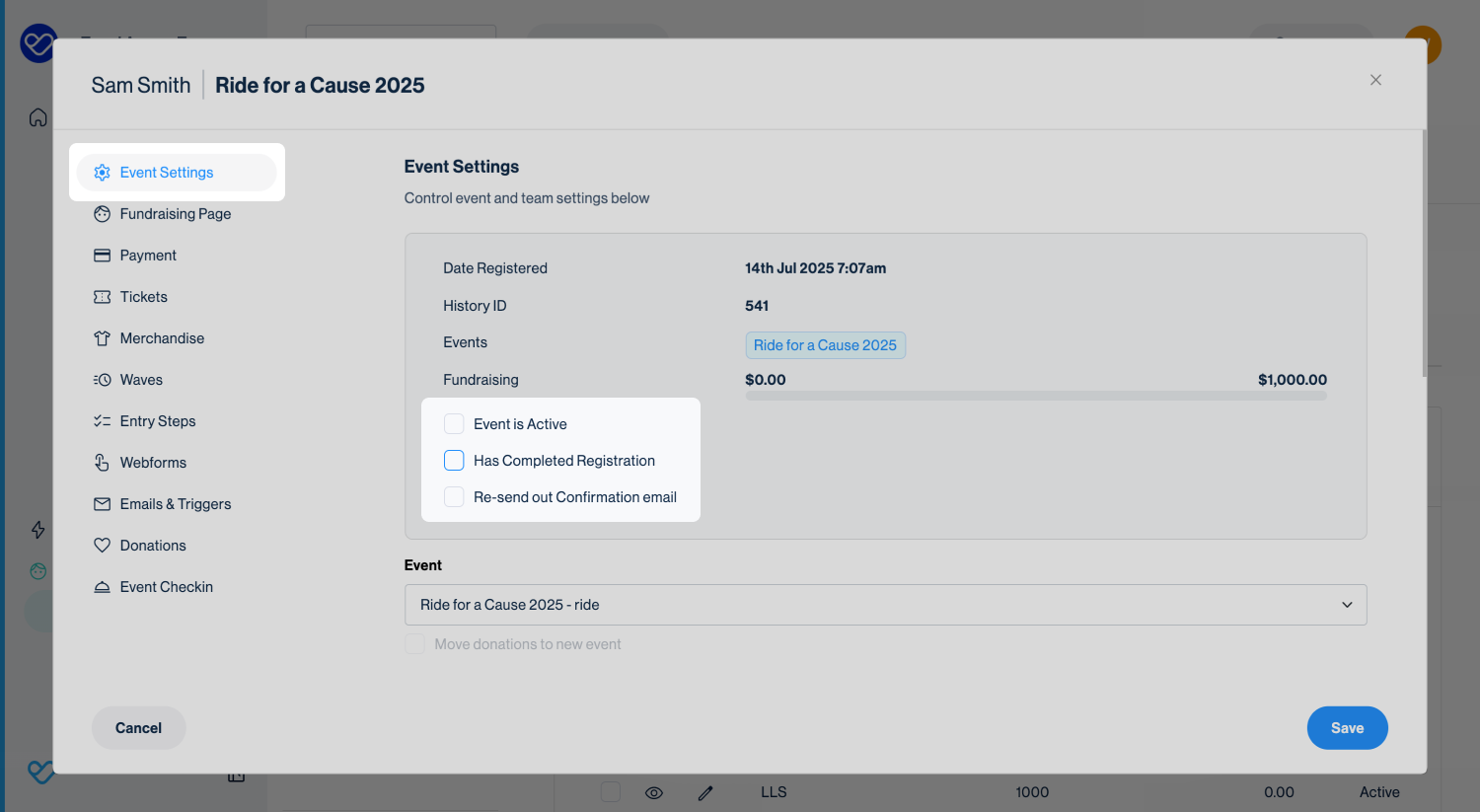Click the Cancel button
Image resolution: width=1480 pixels, height=812 pixels.
tap(138, 728)
